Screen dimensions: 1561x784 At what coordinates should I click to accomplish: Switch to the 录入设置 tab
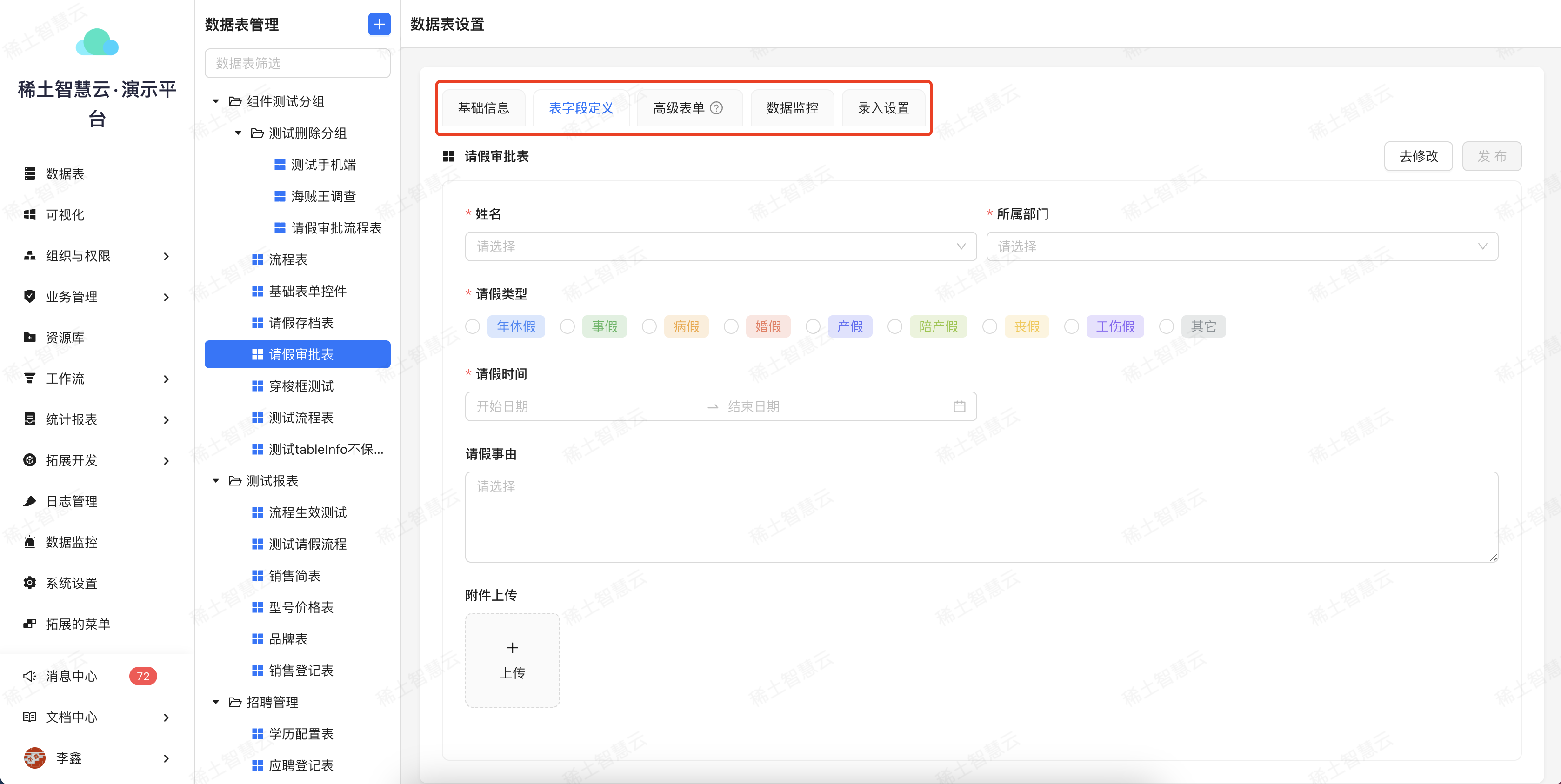tap(883, 108)
